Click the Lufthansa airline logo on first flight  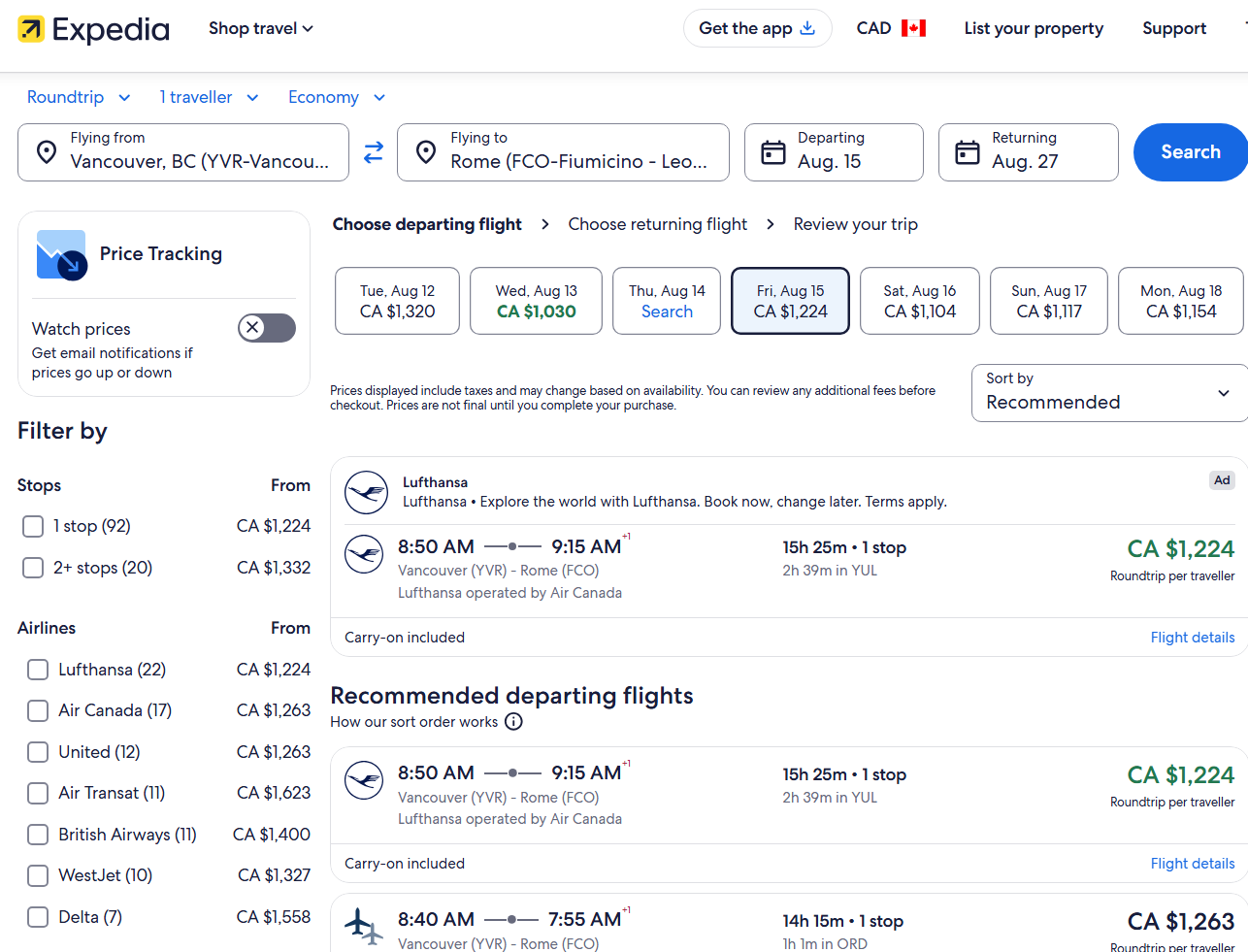pos(364,554)
